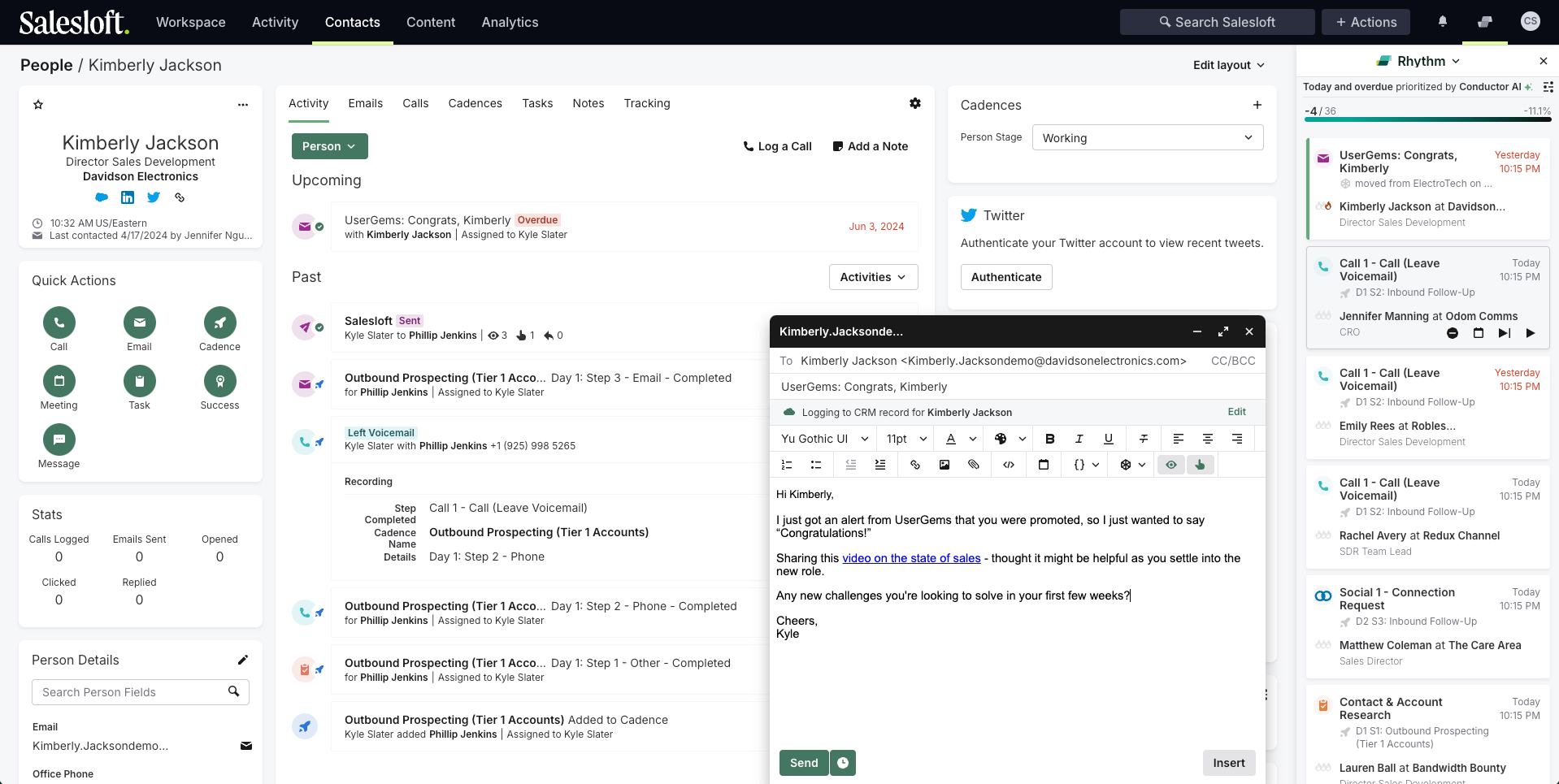The image size is (1559, 784).
Task: Open the Email quick action
Action: click(x=139, y=323)
